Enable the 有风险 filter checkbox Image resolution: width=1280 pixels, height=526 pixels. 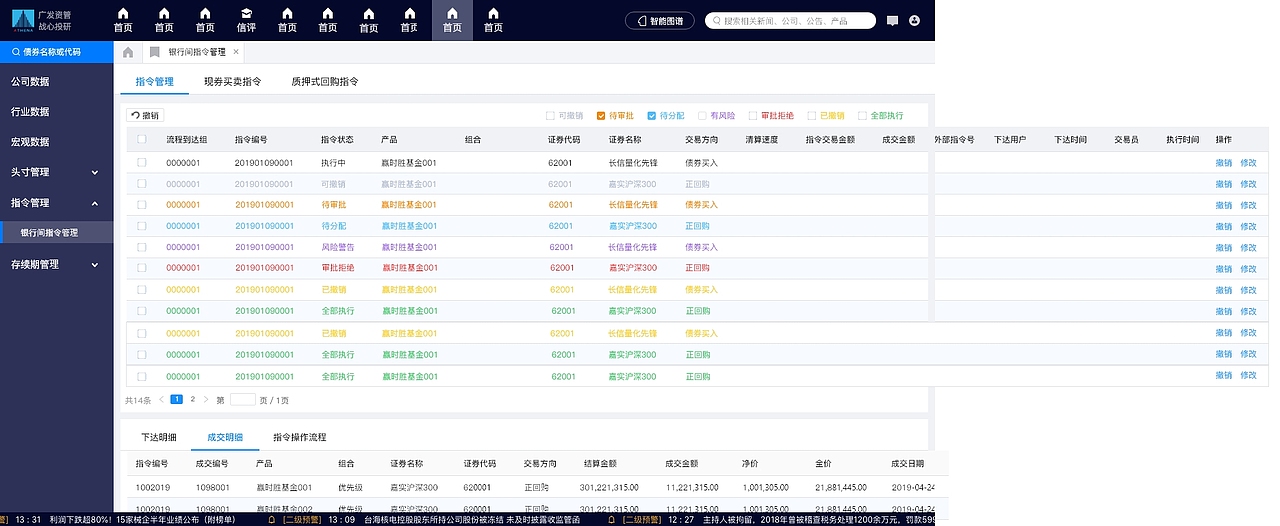(x=703, y=116)
